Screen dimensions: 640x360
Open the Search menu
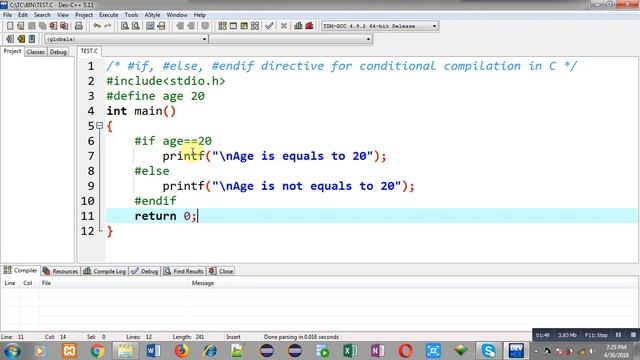point(42,15)
